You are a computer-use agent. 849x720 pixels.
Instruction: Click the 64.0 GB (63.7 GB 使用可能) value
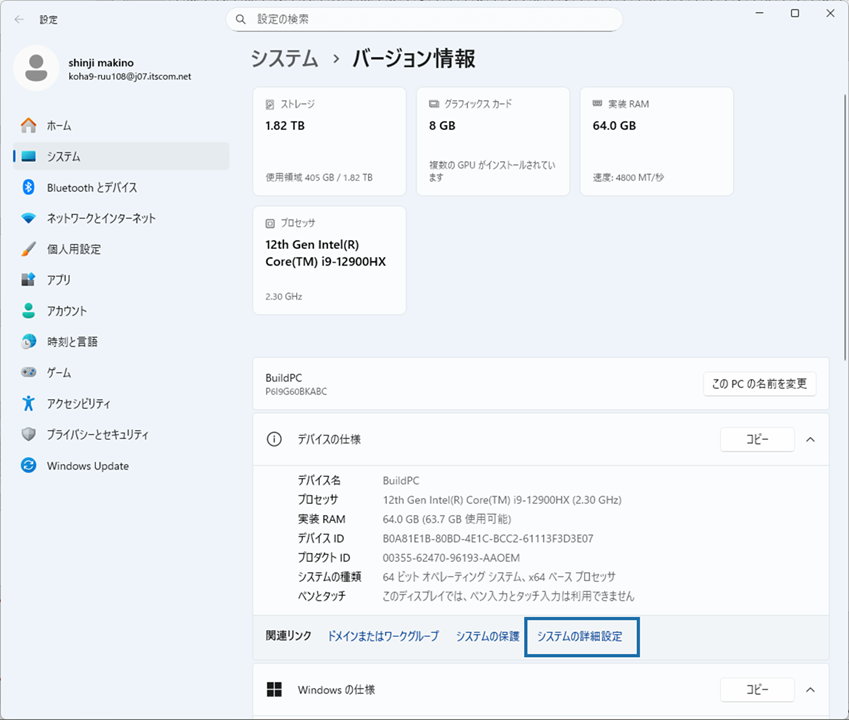(x=447, y=519)
